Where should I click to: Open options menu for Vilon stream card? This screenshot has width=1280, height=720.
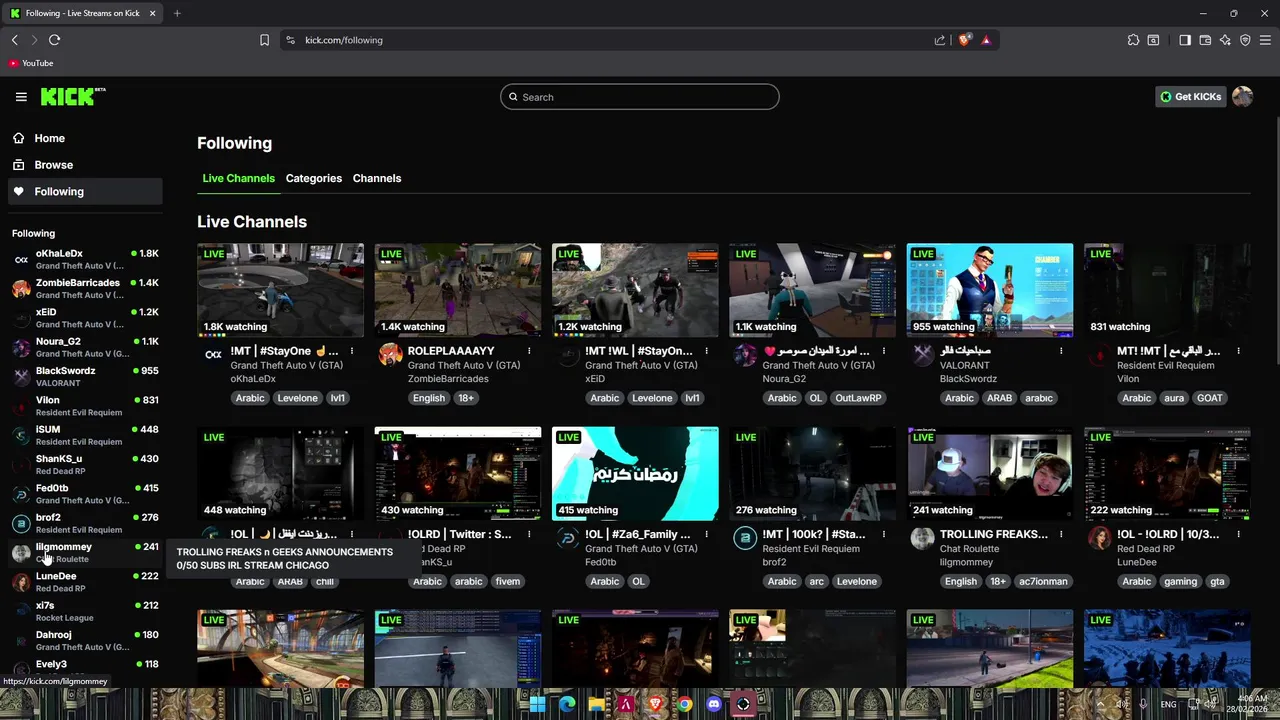[x=1238, y=351]
